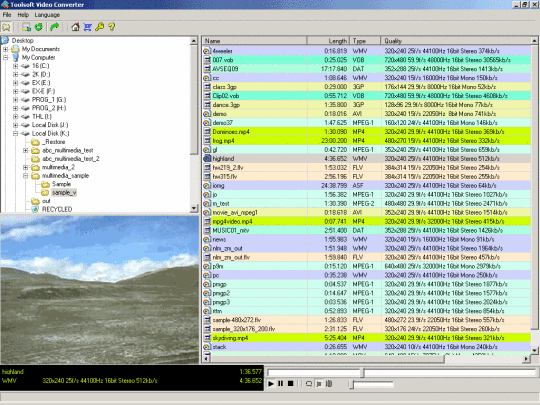This screenshot has width=540, height=405.
Task: Open the Language menu
Action: pyautogui.click(x=47, y=15)
